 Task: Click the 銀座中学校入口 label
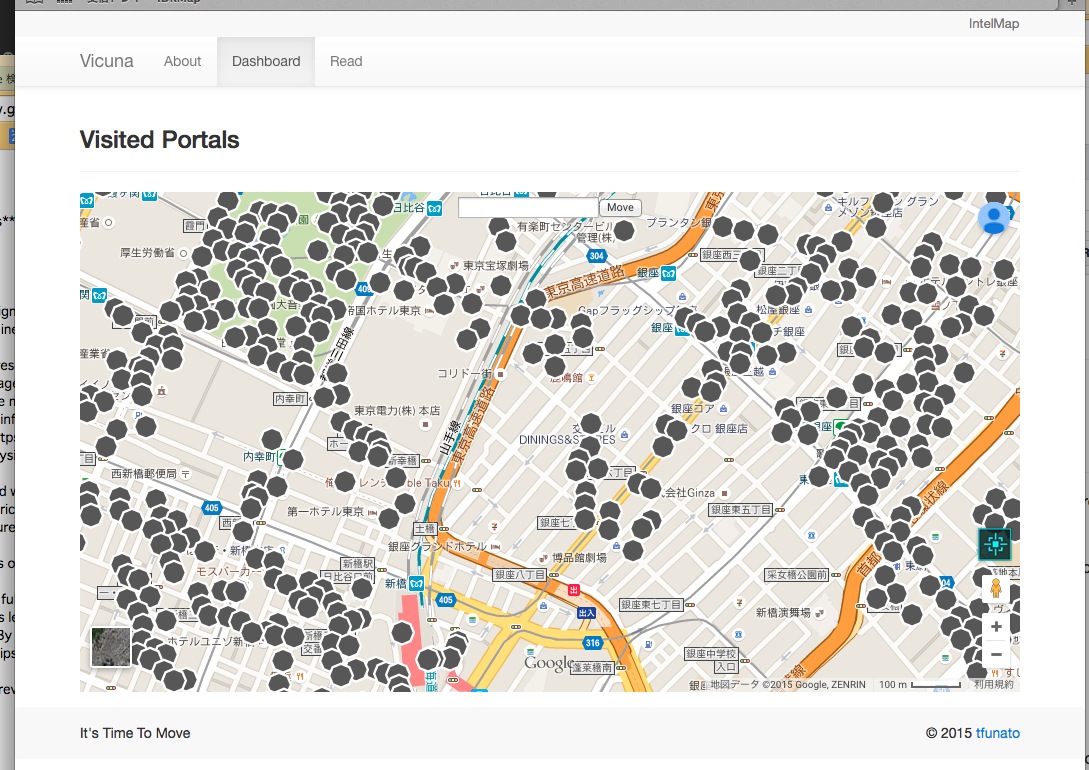(x=711, y=660)
